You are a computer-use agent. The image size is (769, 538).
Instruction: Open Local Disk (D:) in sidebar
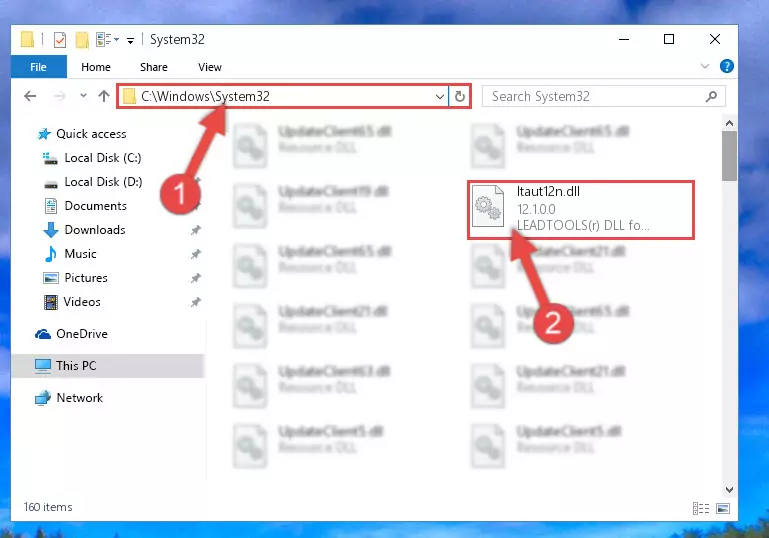pyautogui.click(x=103, y=182)
